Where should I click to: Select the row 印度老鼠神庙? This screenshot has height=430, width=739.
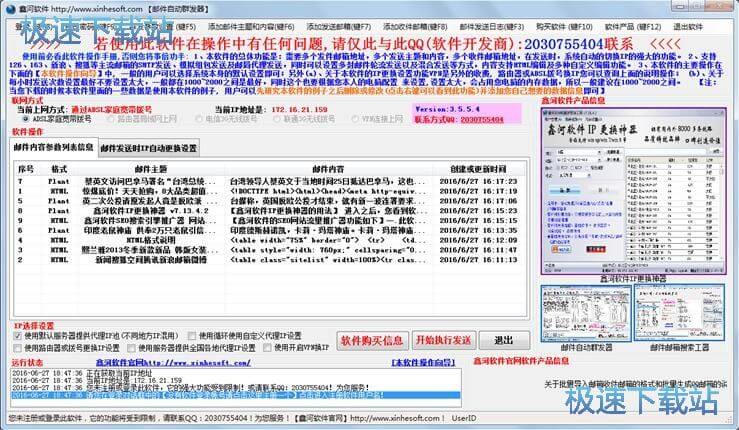[x=269, y=231]
